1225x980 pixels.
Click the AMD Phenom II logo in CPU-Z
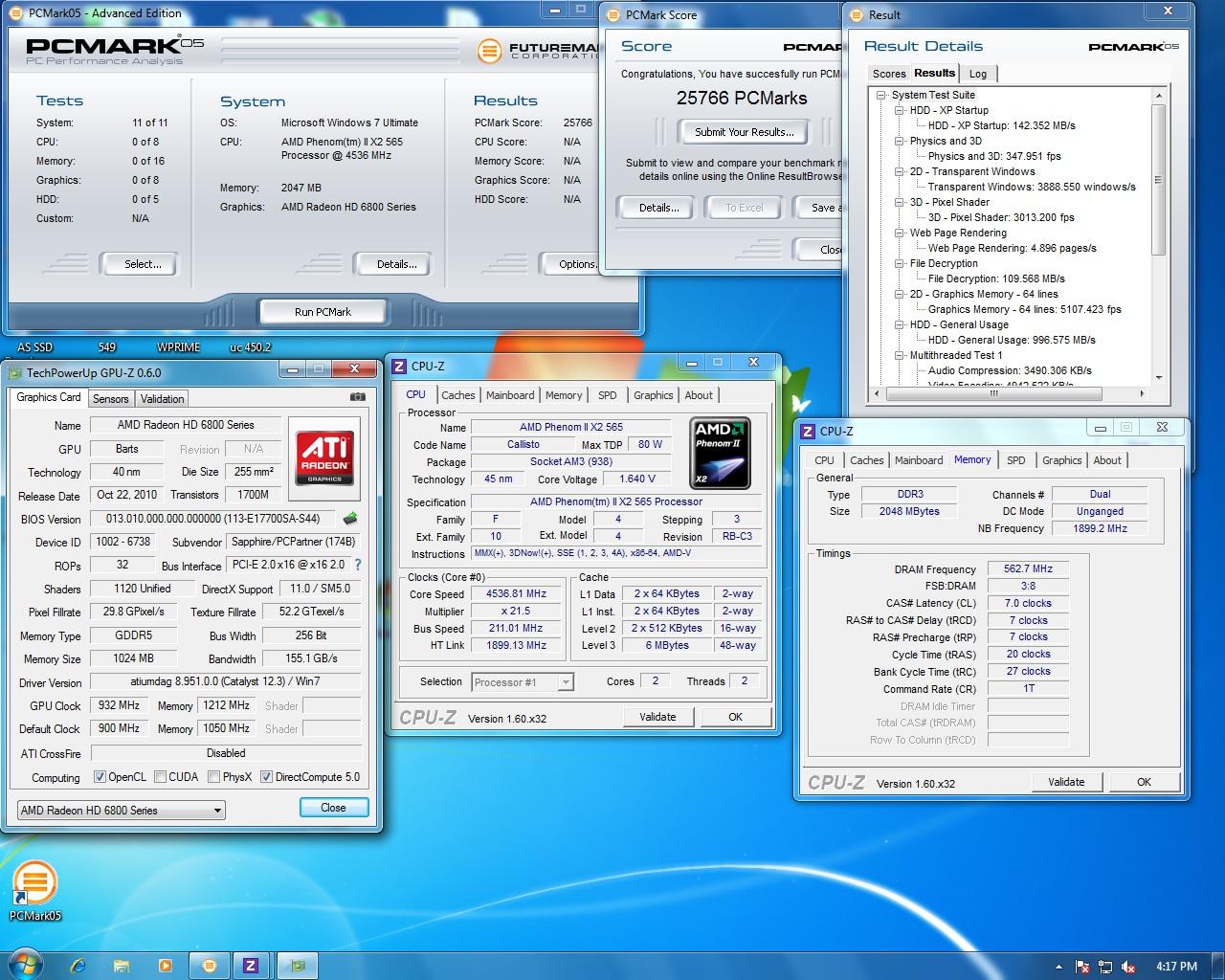(720, 454)
